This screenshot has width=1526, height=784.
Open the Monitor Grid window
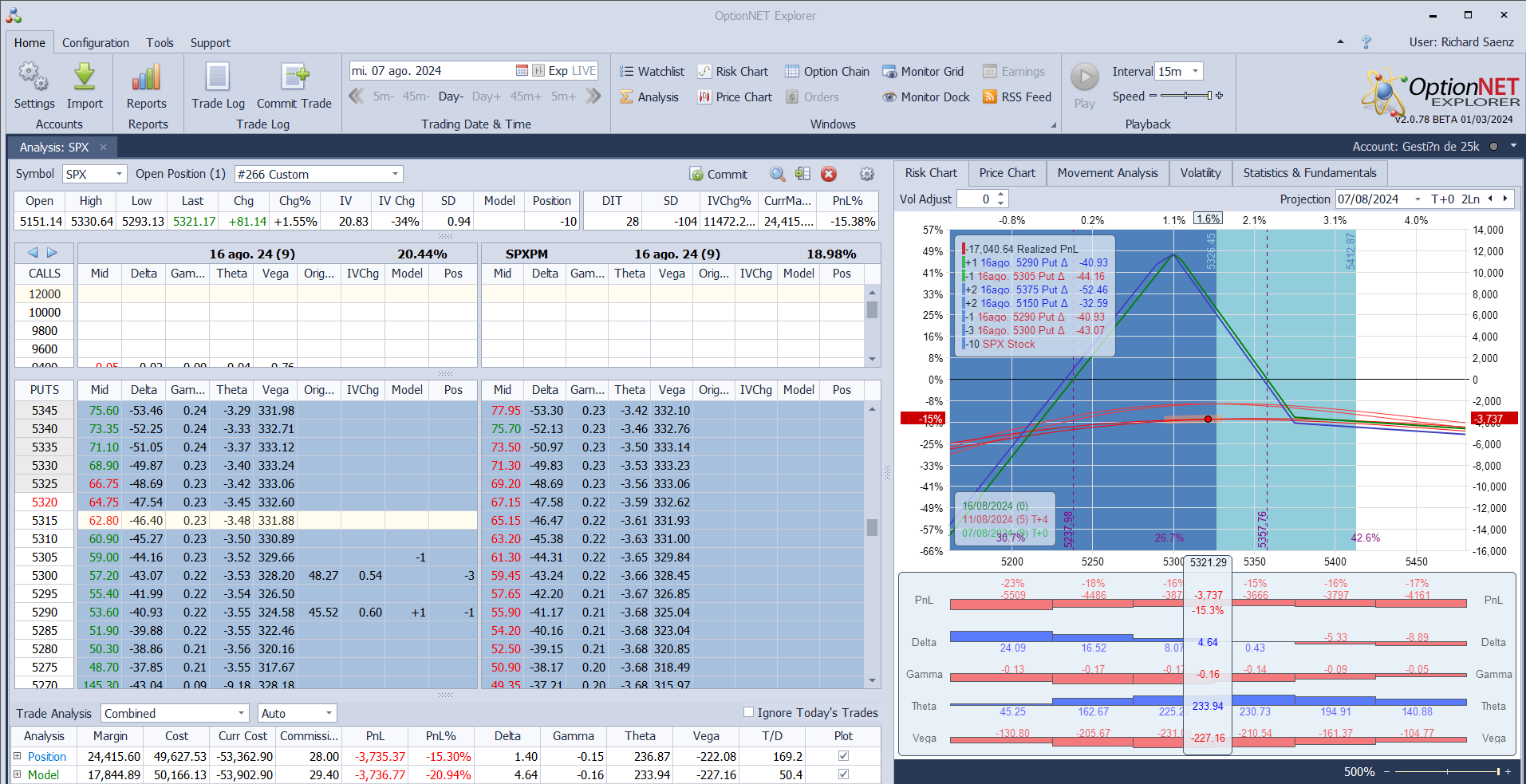pos(922,72)
